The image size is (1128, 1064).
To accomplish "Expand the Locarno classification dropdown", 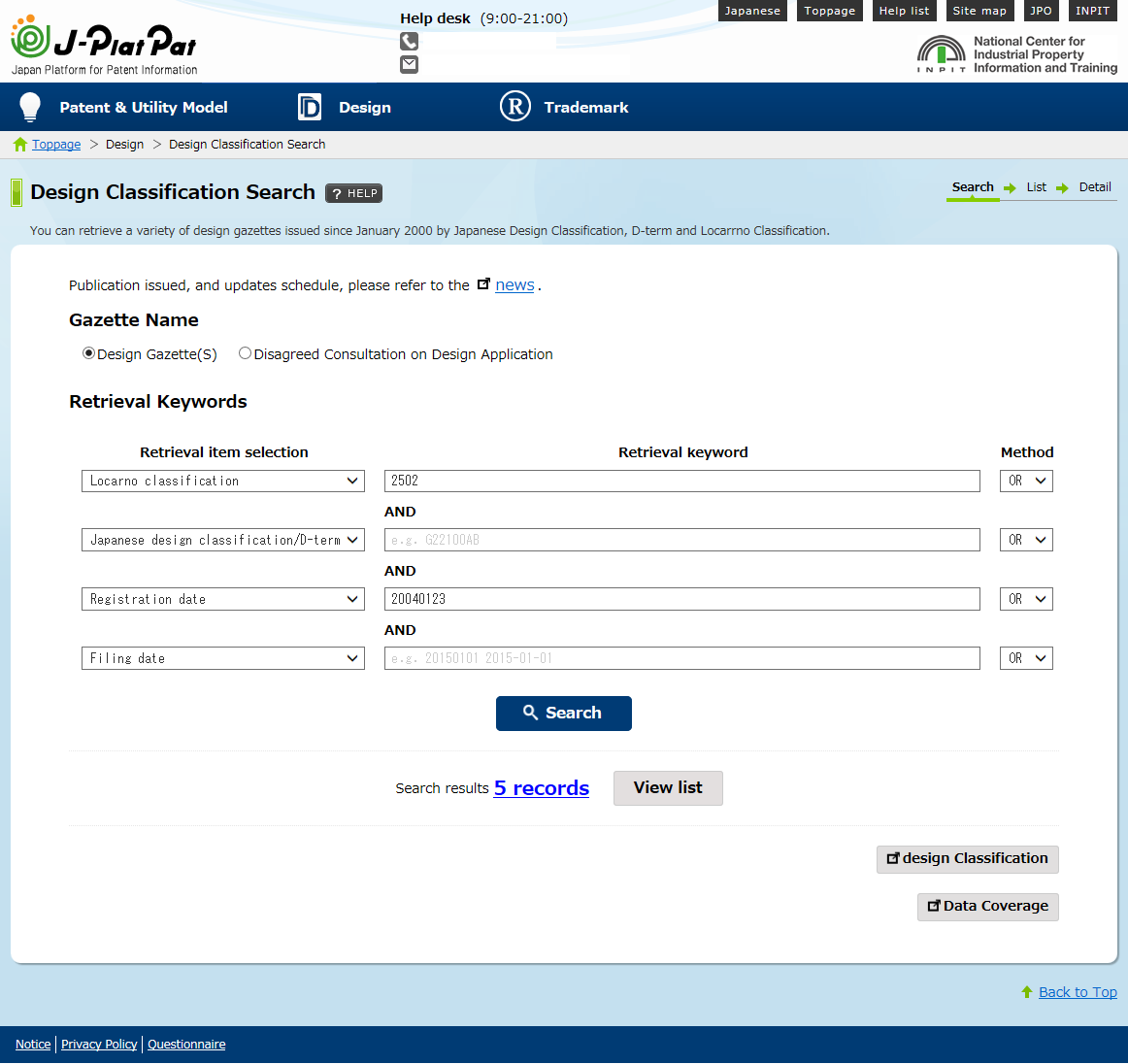I will pos(222,481).
